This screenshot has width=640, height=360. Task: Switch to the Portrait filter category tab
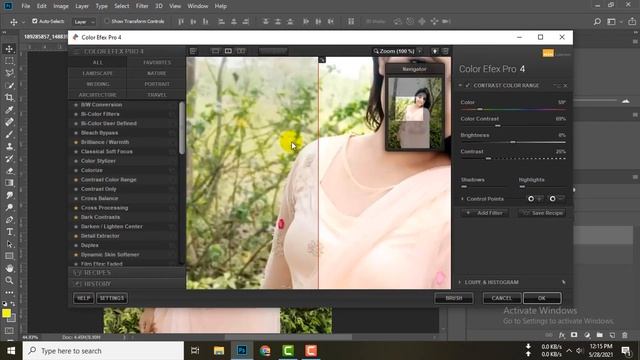pyautogui.click(x=157, y=84)
